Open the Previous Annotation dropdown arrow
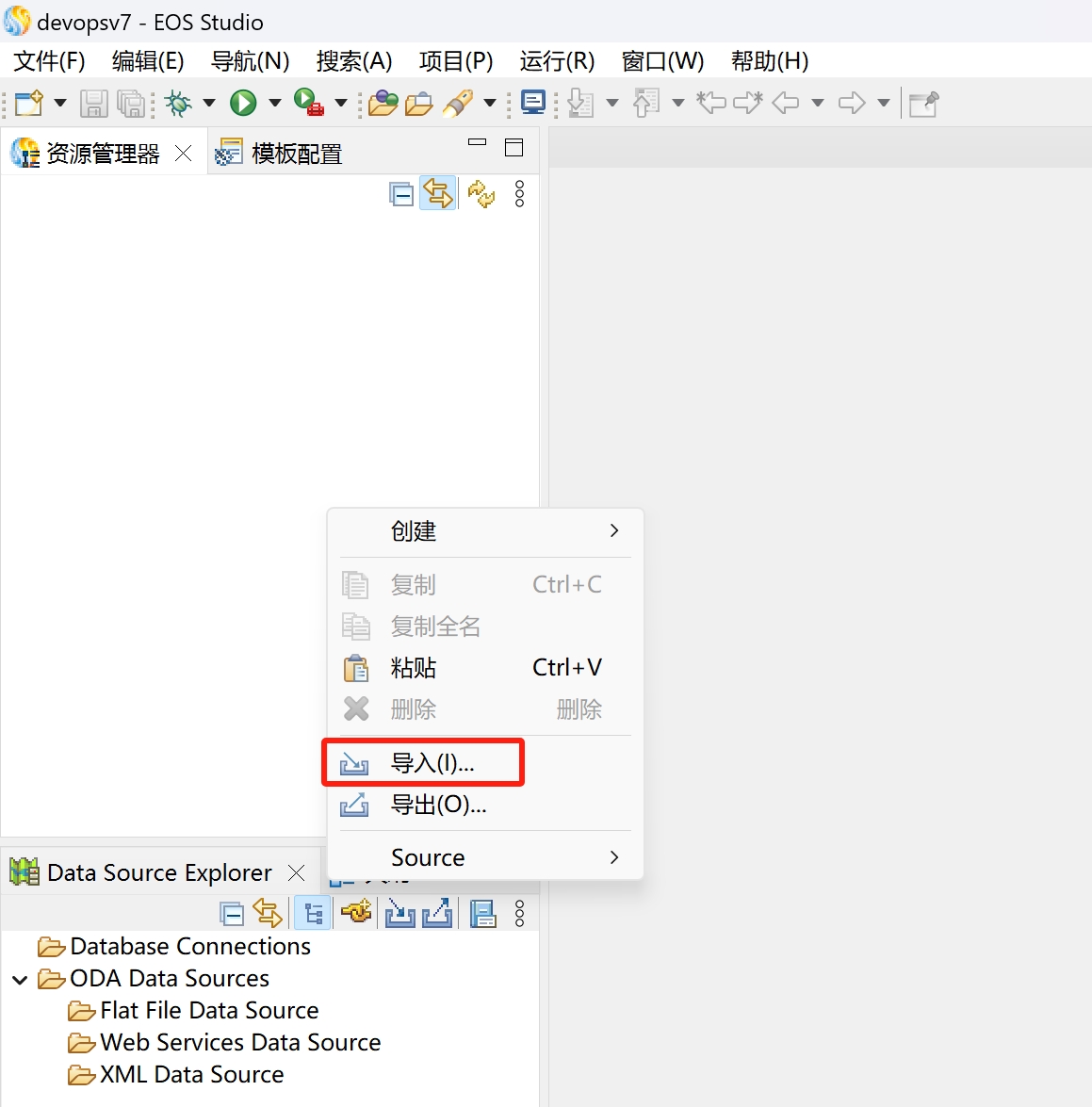 [x=678, y=103]
